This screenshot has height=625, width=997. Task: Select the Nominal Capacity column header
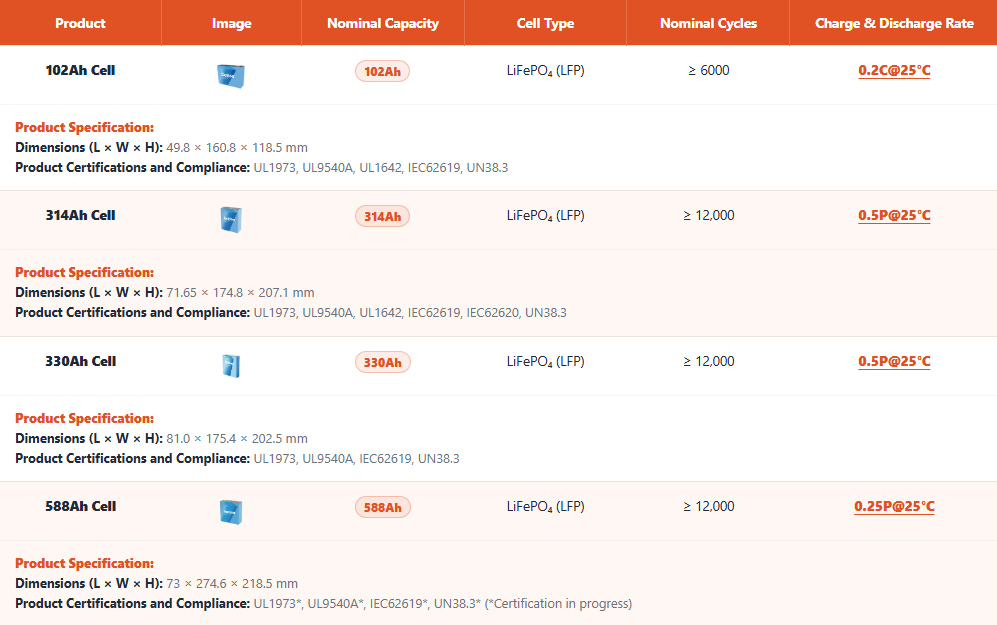click(383, 23)
